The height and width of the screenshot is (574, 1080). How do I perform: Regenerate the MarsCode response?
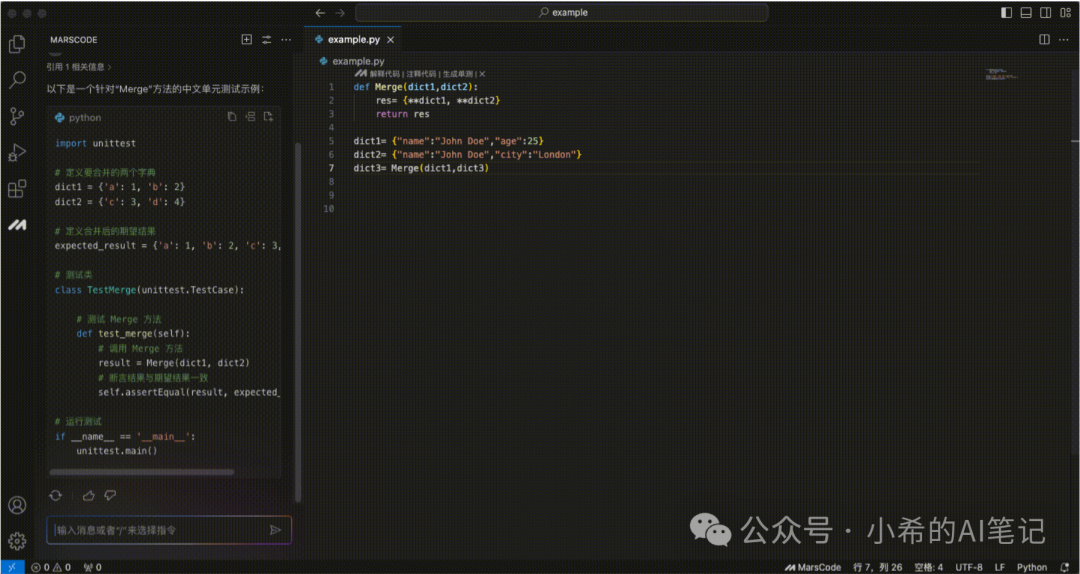click(x=55, y=495)
